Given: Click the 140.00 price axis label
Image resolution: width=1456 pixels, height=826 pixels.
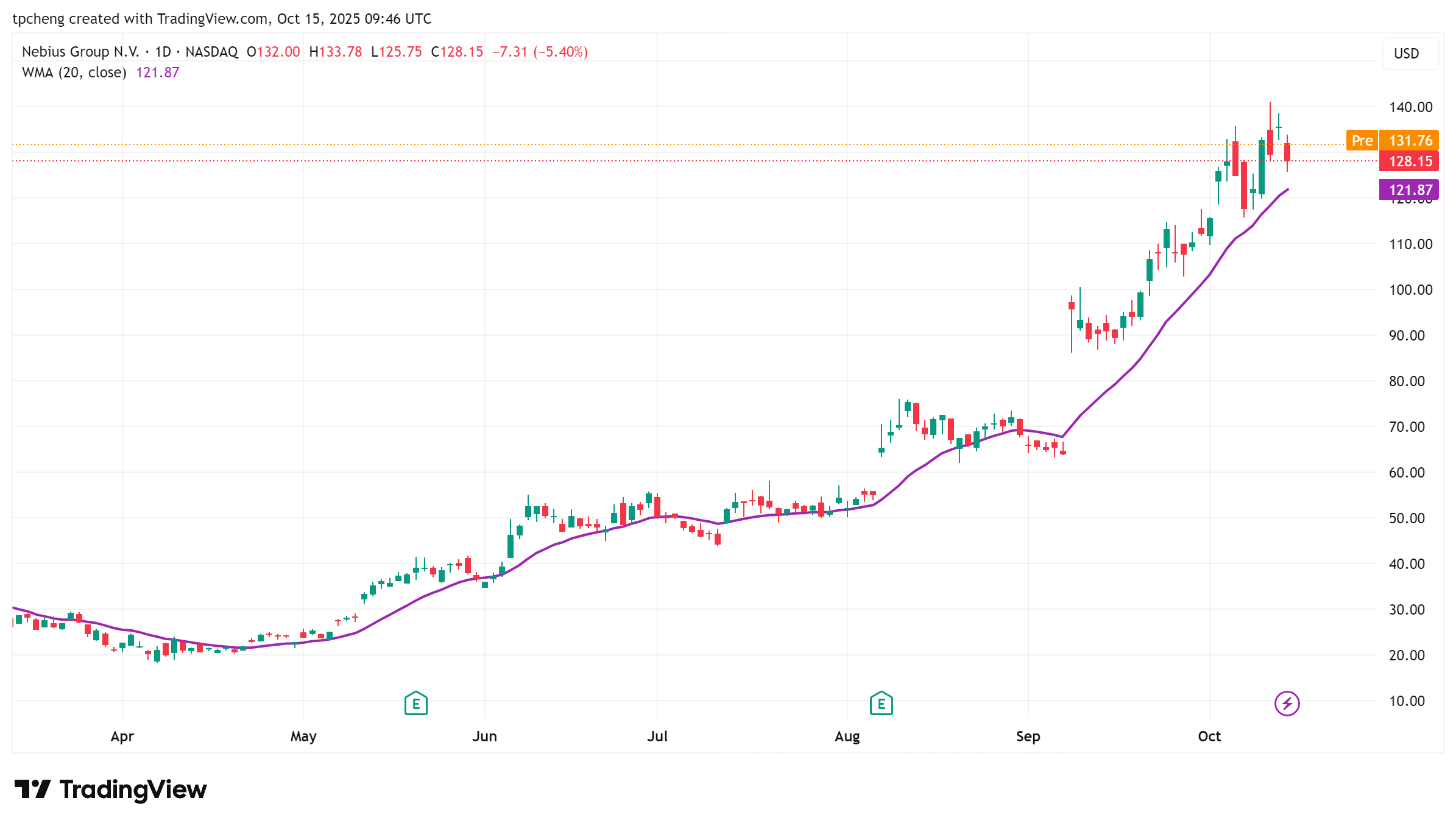Looking at the screenshot, I should [1410, 107].
